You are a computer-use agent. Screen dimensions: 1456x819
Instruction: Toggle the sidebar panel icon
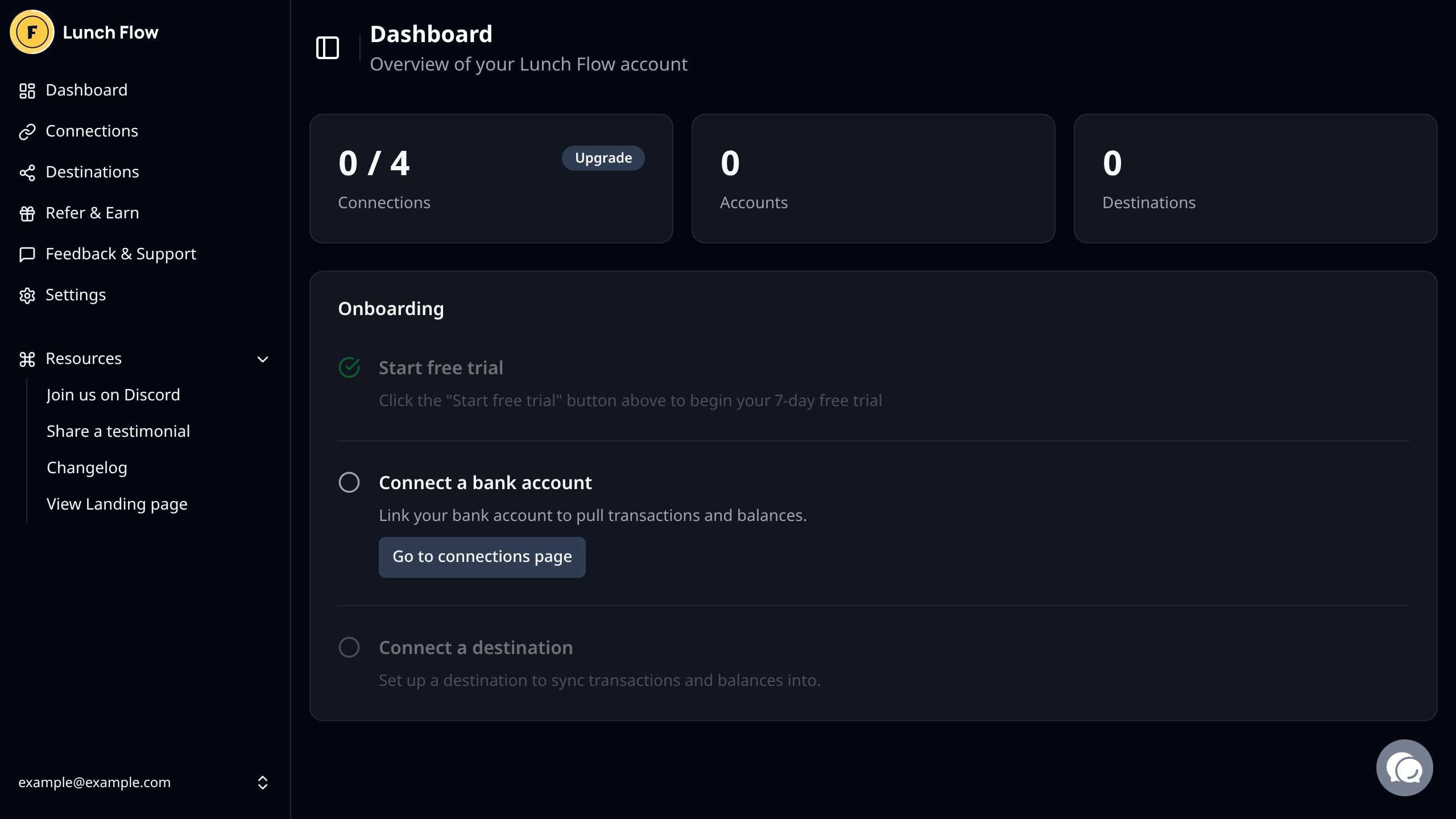coord(328,48)
